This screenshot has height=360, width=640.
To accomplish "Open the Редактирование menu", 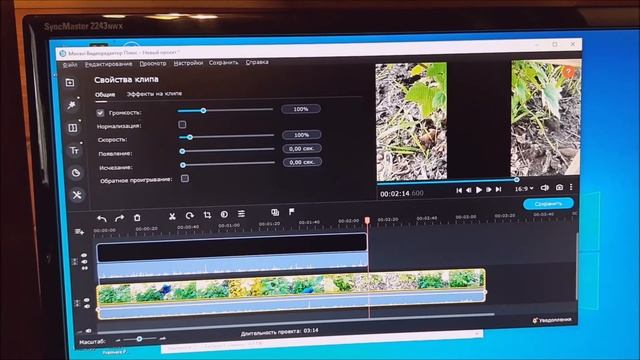I will click(109, 64).
